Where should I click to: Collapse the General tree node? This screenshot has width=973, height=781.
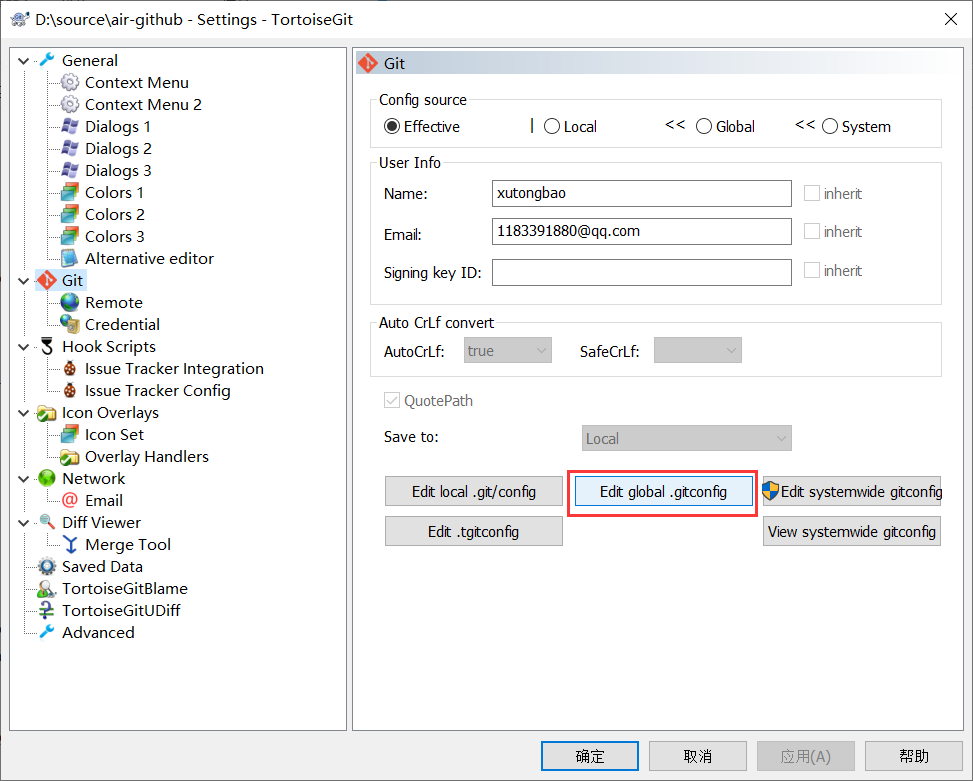(24, 61)
